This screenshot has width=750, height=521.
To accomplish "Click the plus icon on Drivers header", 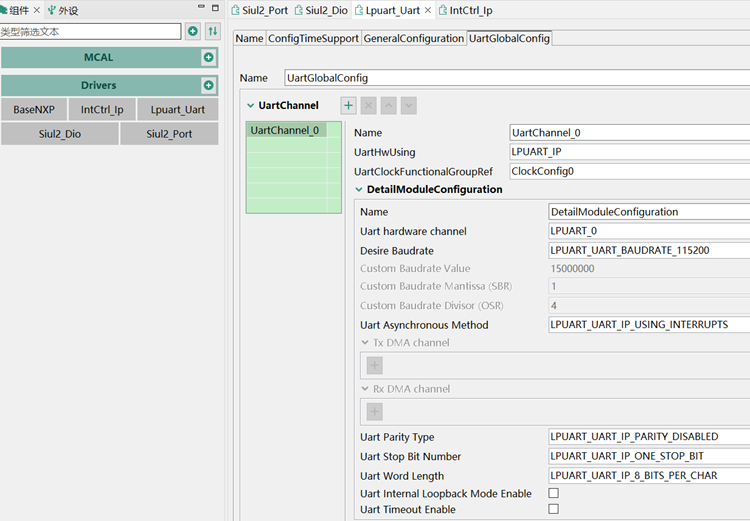I will pyautogui.click(x=209, y=85).
